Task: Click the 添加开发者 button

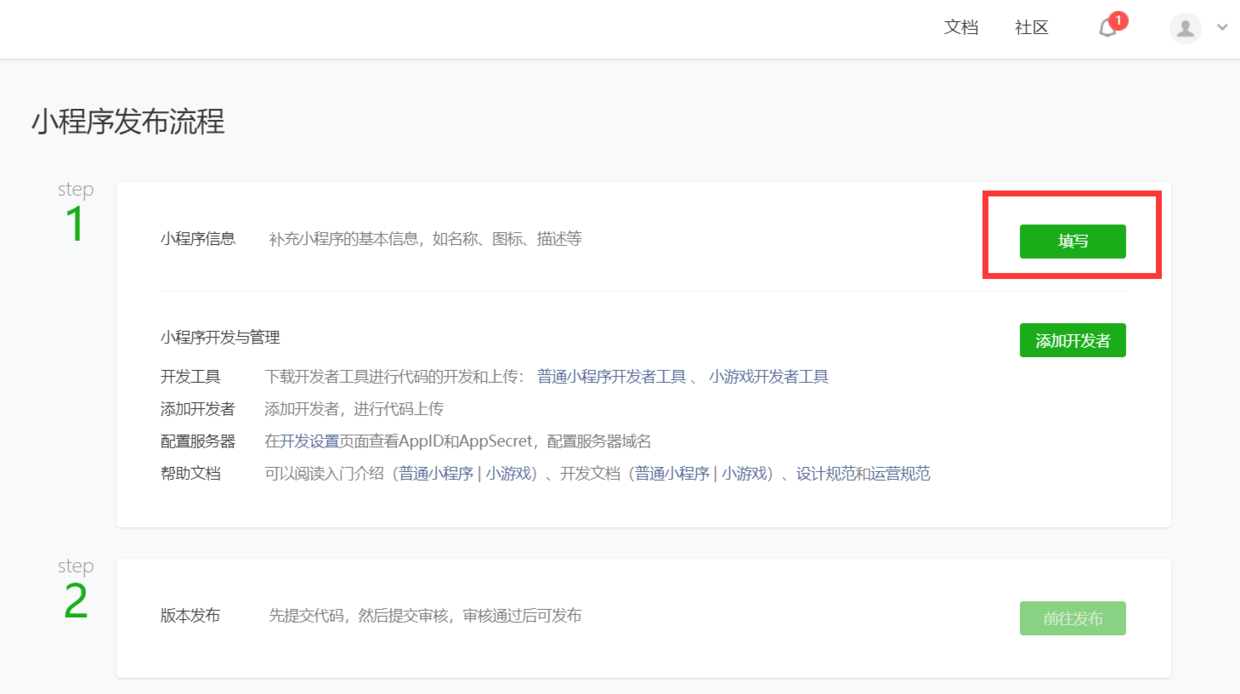Action: click(1073, 340)
